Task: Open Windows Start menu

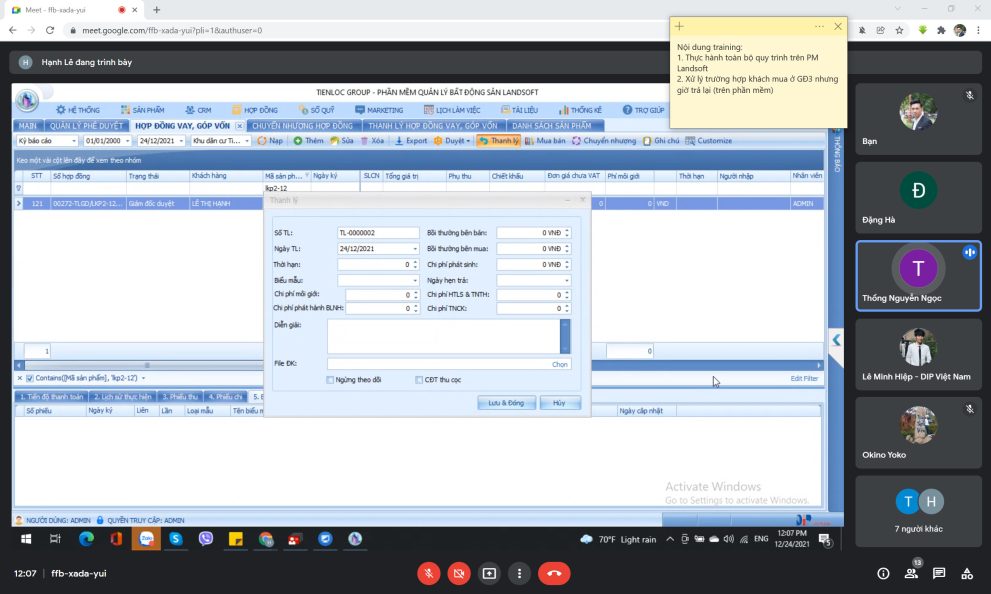Action: click(26, 539)
